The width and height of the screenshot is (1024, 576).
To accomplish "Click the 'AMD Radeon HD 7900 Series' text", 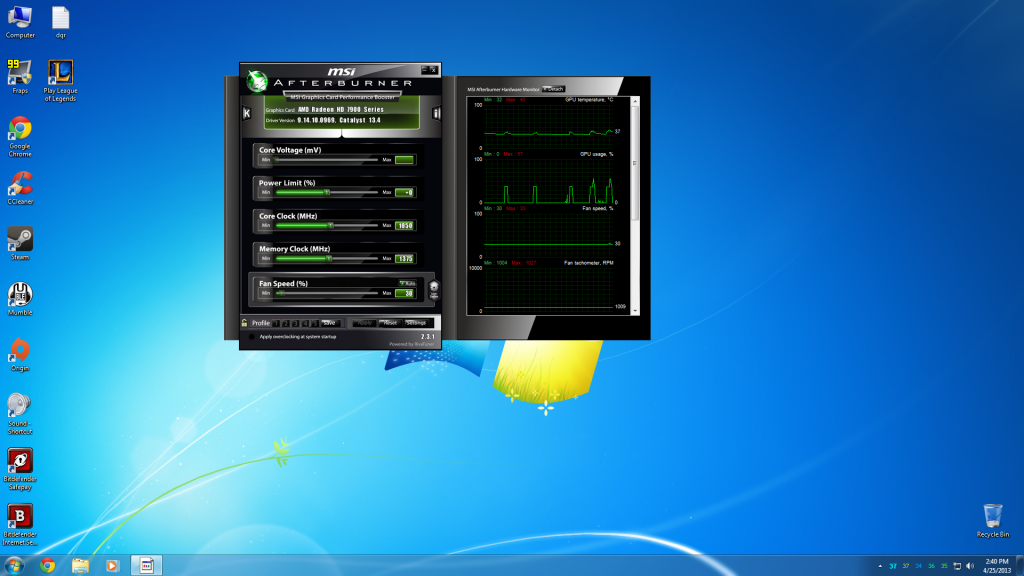I will click(x=341, y=110).
